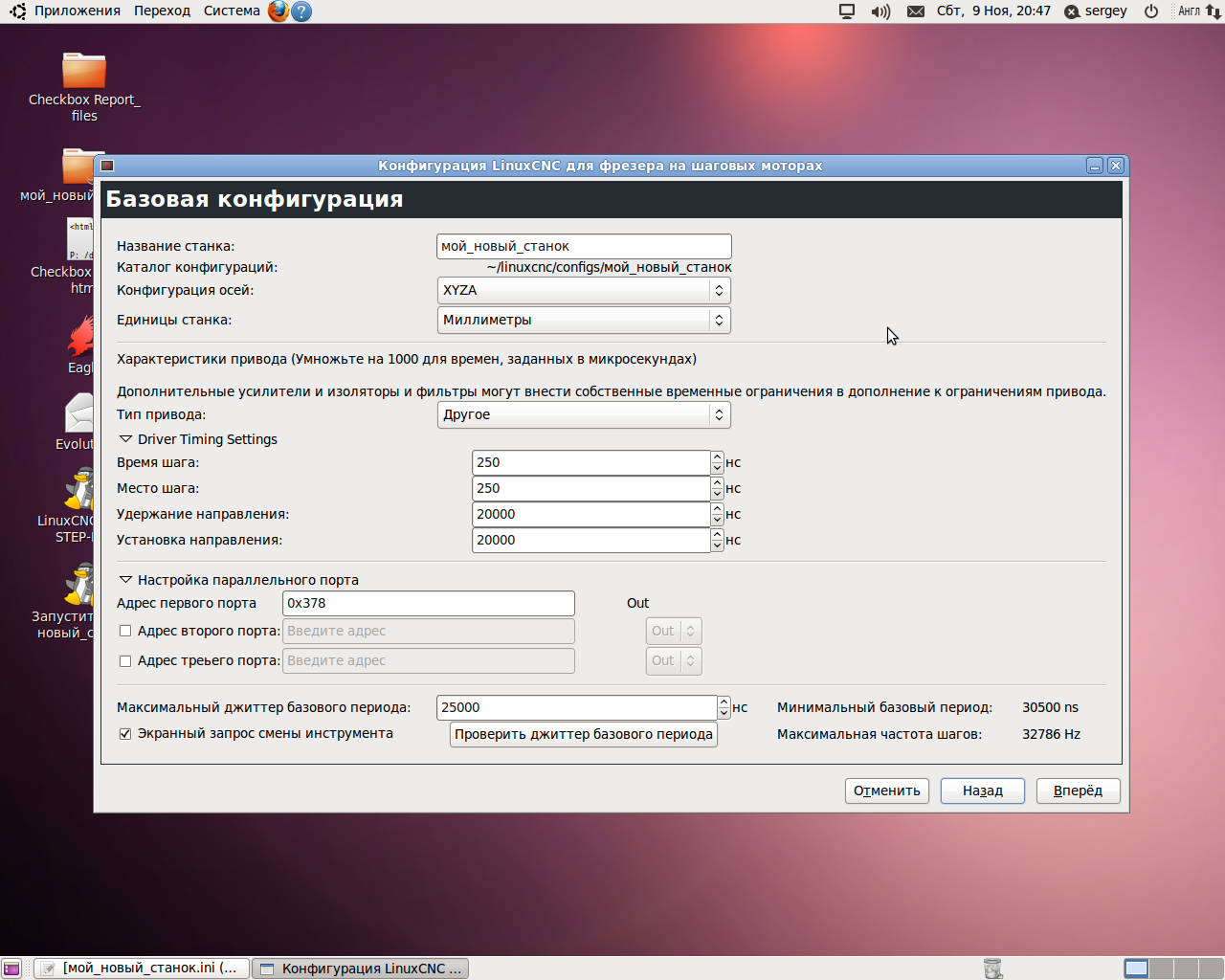Open the Система menu
This screenshot has width=1225, height=980.
click(x=232, y=11)
